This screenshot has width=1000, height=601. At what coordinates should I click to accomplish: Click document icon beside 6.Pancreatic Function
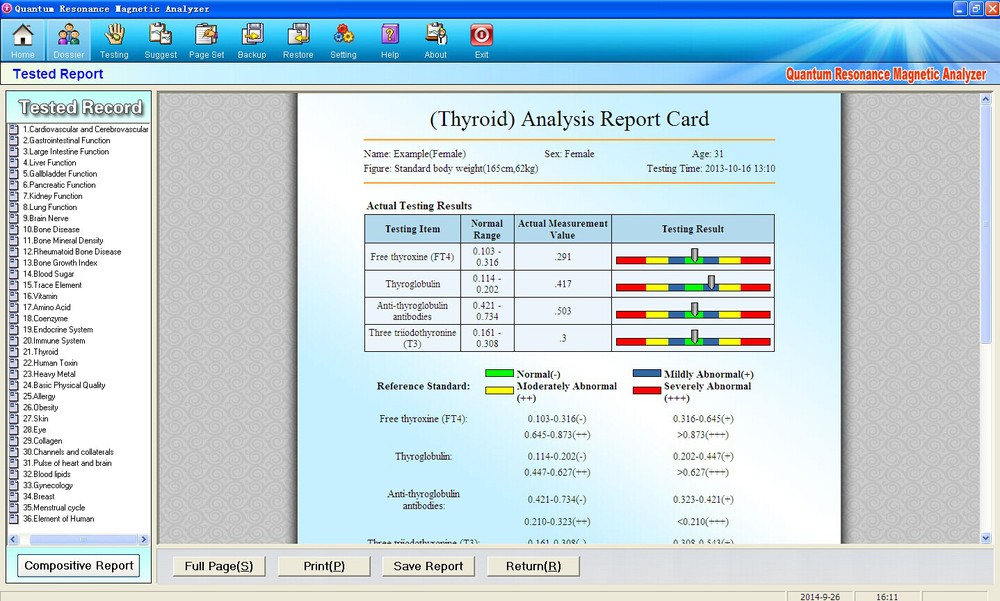click(14, 185)
